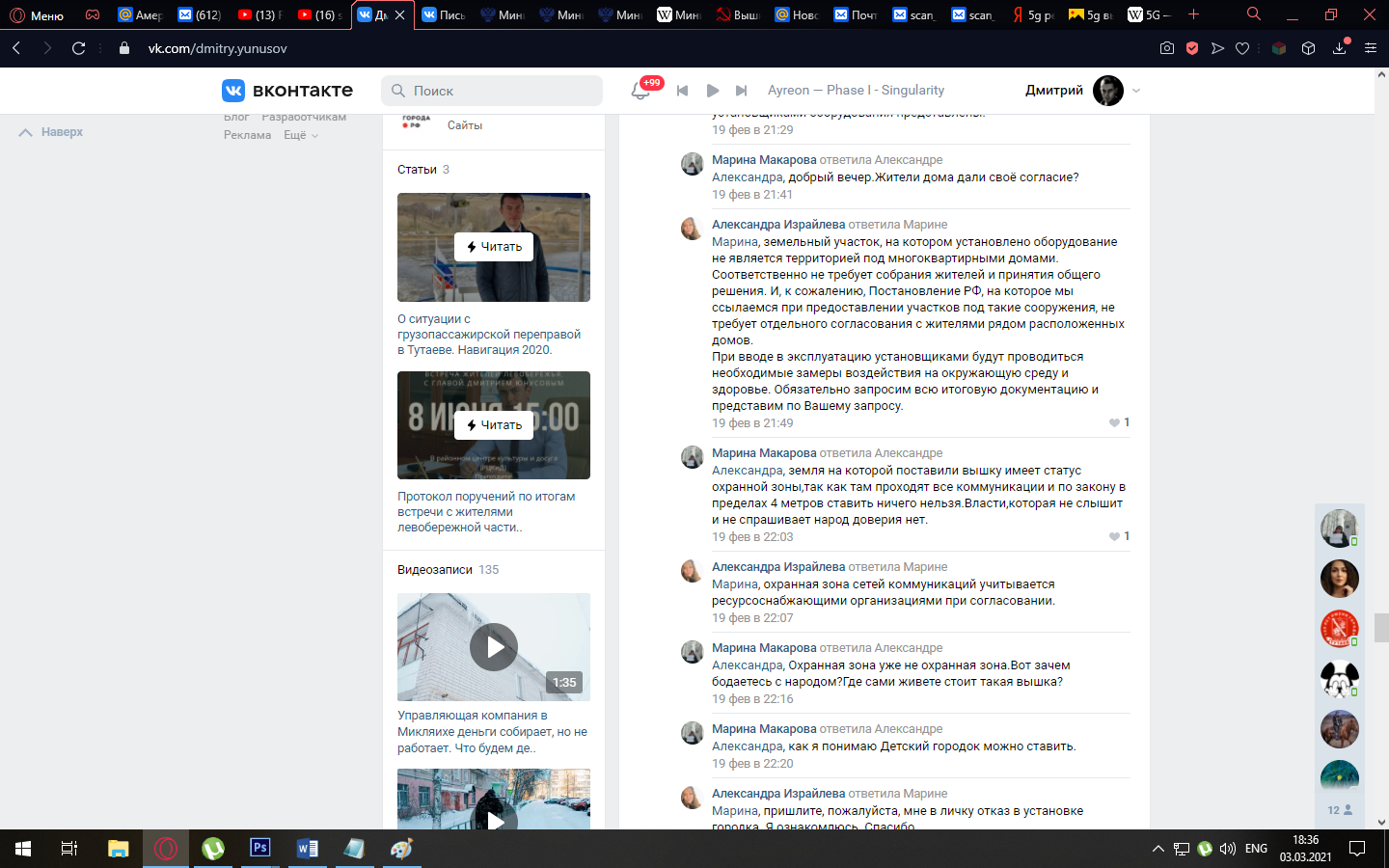
Task: Click the VKontakte logo
Action: [287, 91]
